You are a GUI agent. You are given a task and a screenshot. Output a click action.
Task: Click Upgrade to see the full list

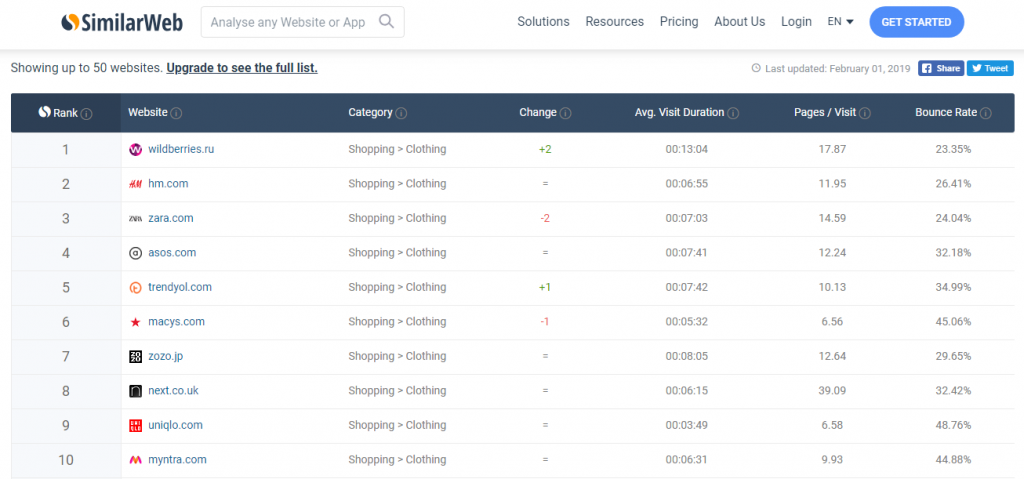(242, 68)
